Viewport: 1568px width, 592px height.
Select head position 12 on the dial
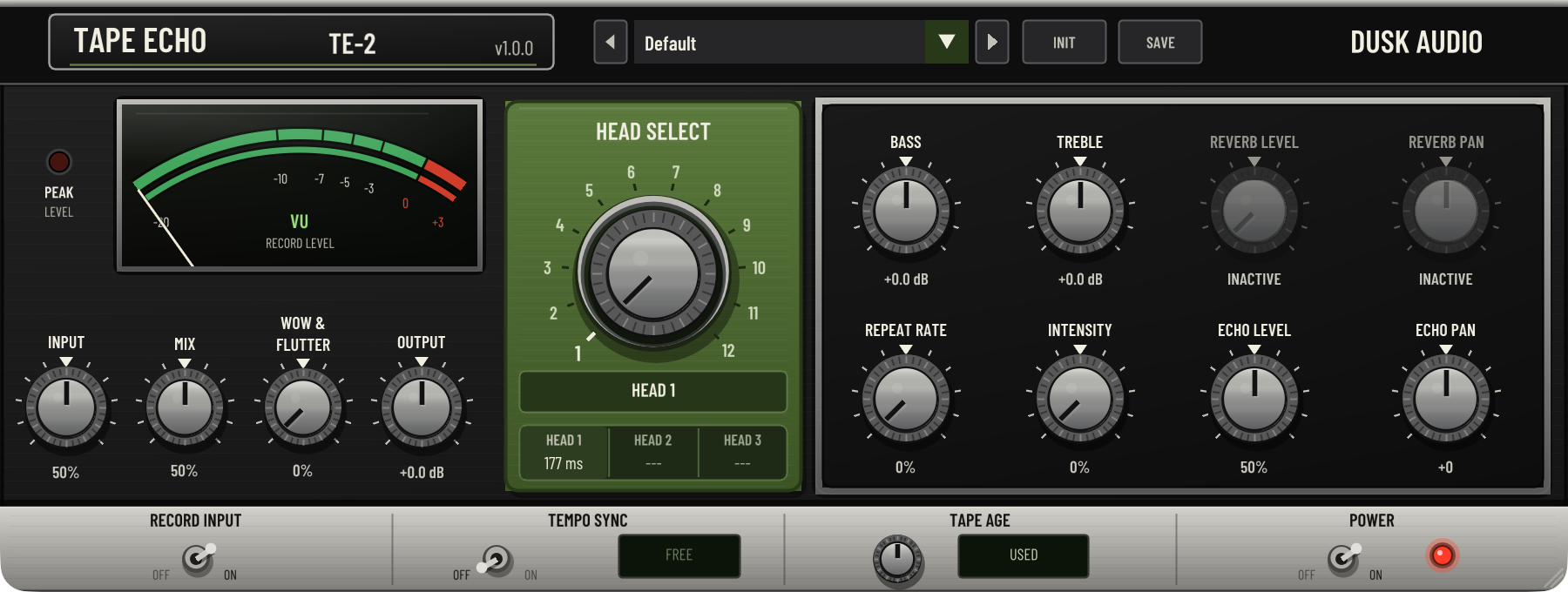click(x=728, y=351)
